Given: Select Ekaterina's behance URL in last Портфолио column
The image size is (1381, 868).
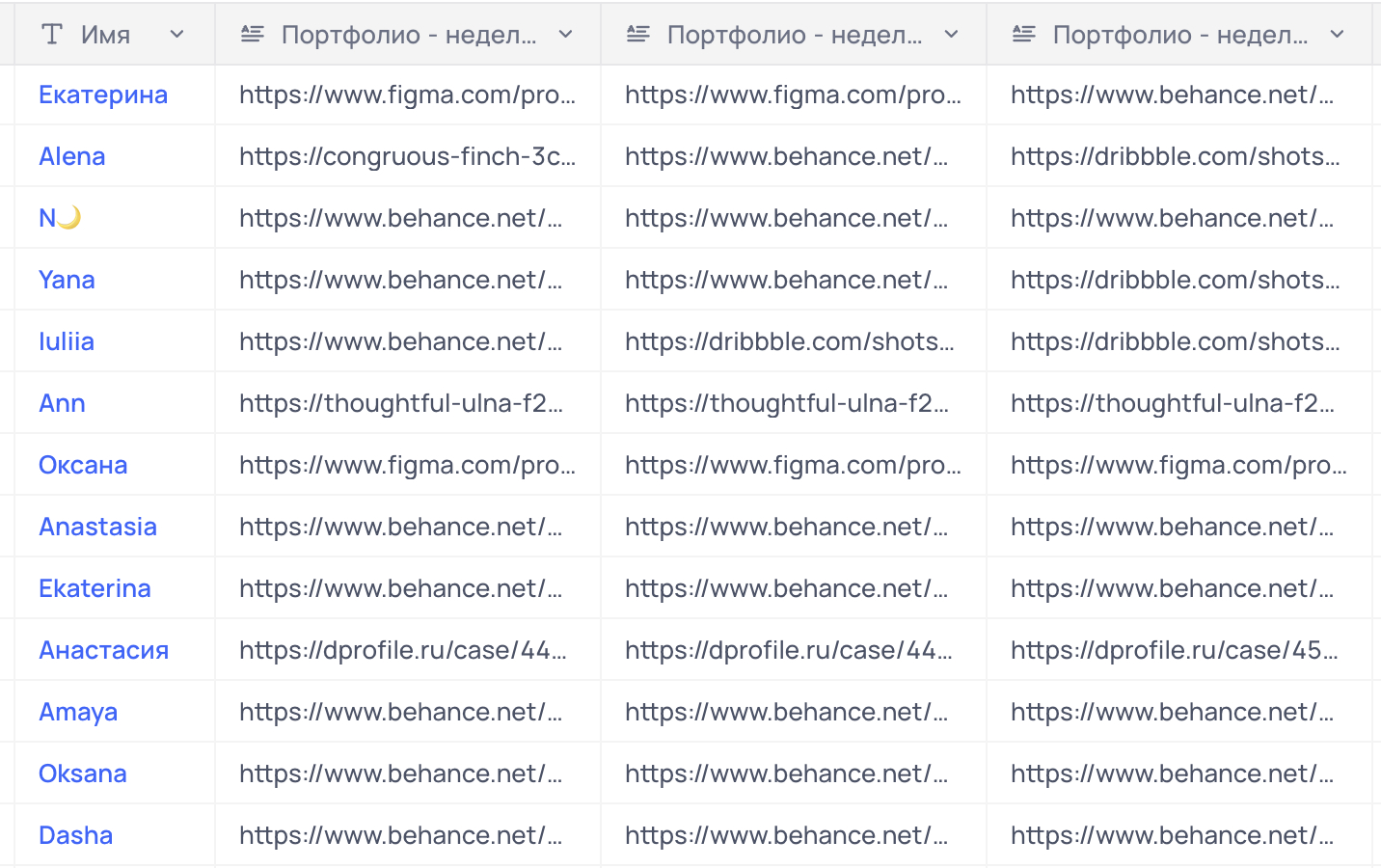Looking at the screenshot, I should coord(1179,588).
